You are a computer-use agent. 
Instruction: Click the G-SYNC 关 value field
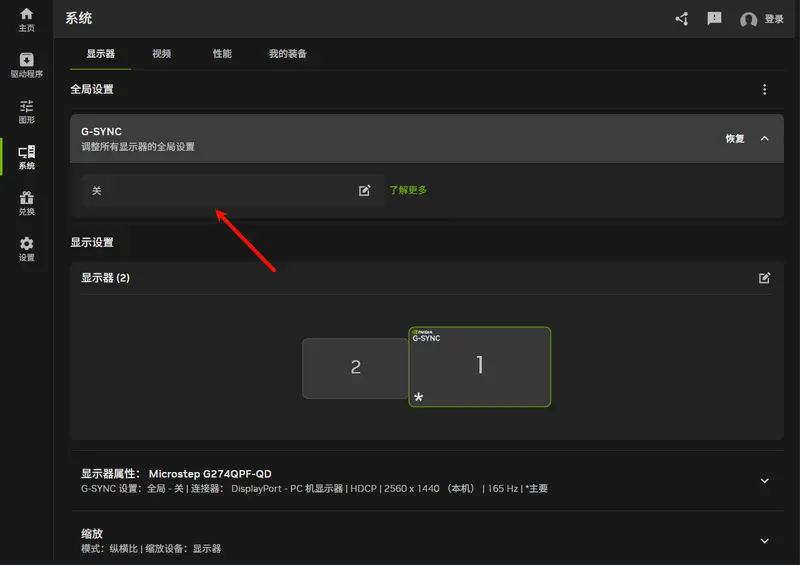click(x=232, y=190)
